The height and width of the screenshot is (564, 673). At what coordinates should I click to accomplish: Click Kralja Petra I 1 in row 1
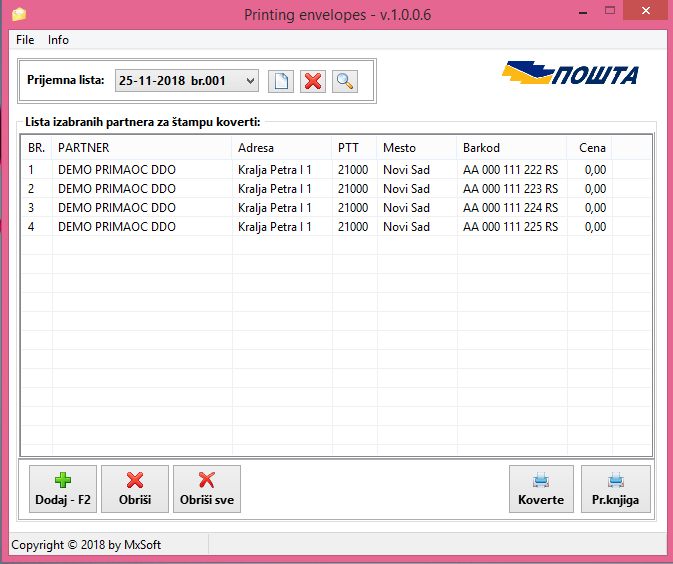click(x=275, y=170)
